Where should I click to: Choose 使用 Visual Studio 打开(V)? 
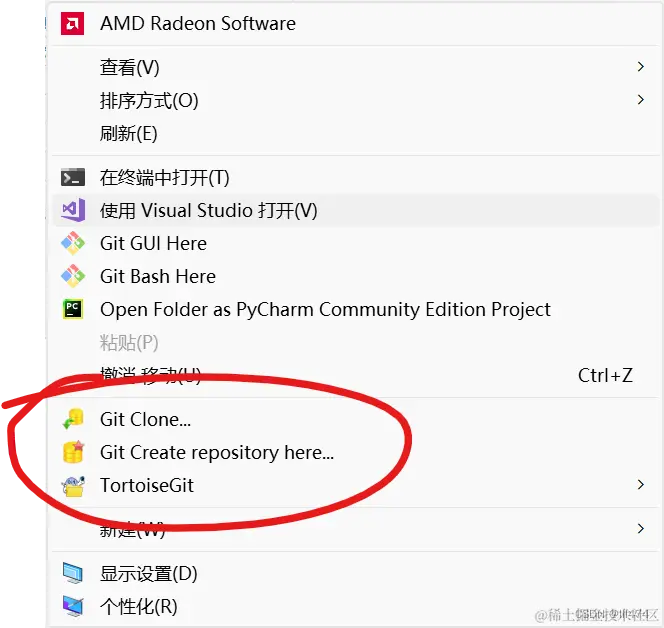(x=208, y=210)
